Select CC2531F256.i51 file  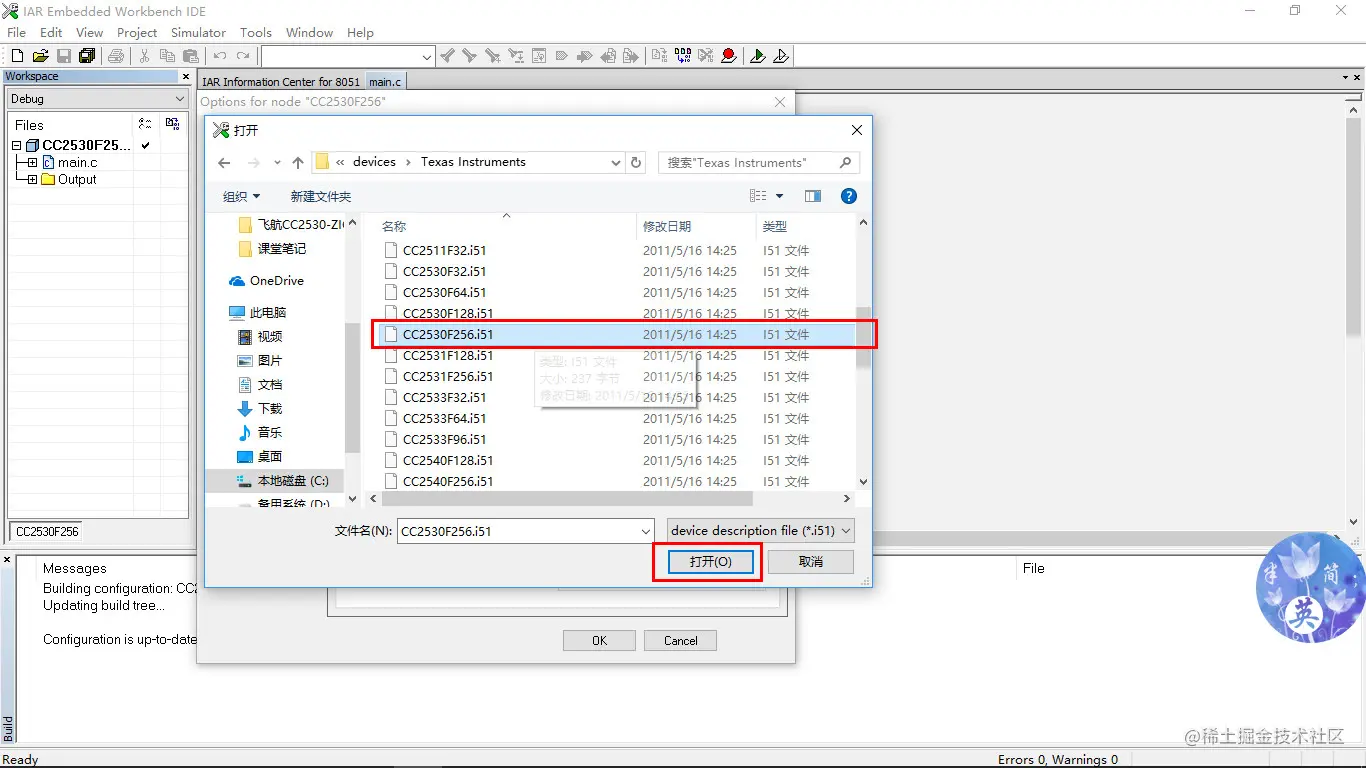pos(448,376)
